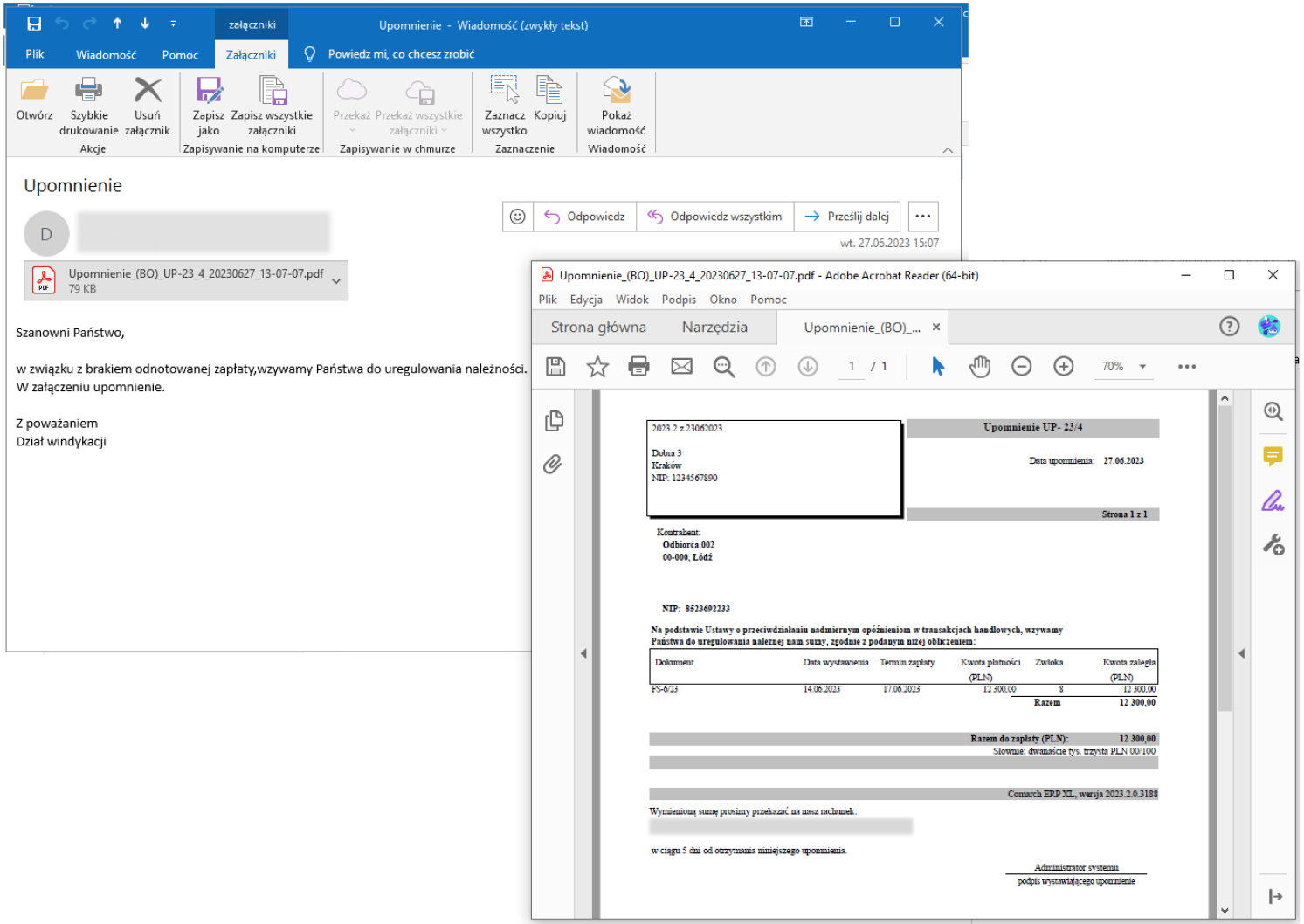Click the page number field in Acrobat
1304x924 pixels.
[x=852, y=367]
